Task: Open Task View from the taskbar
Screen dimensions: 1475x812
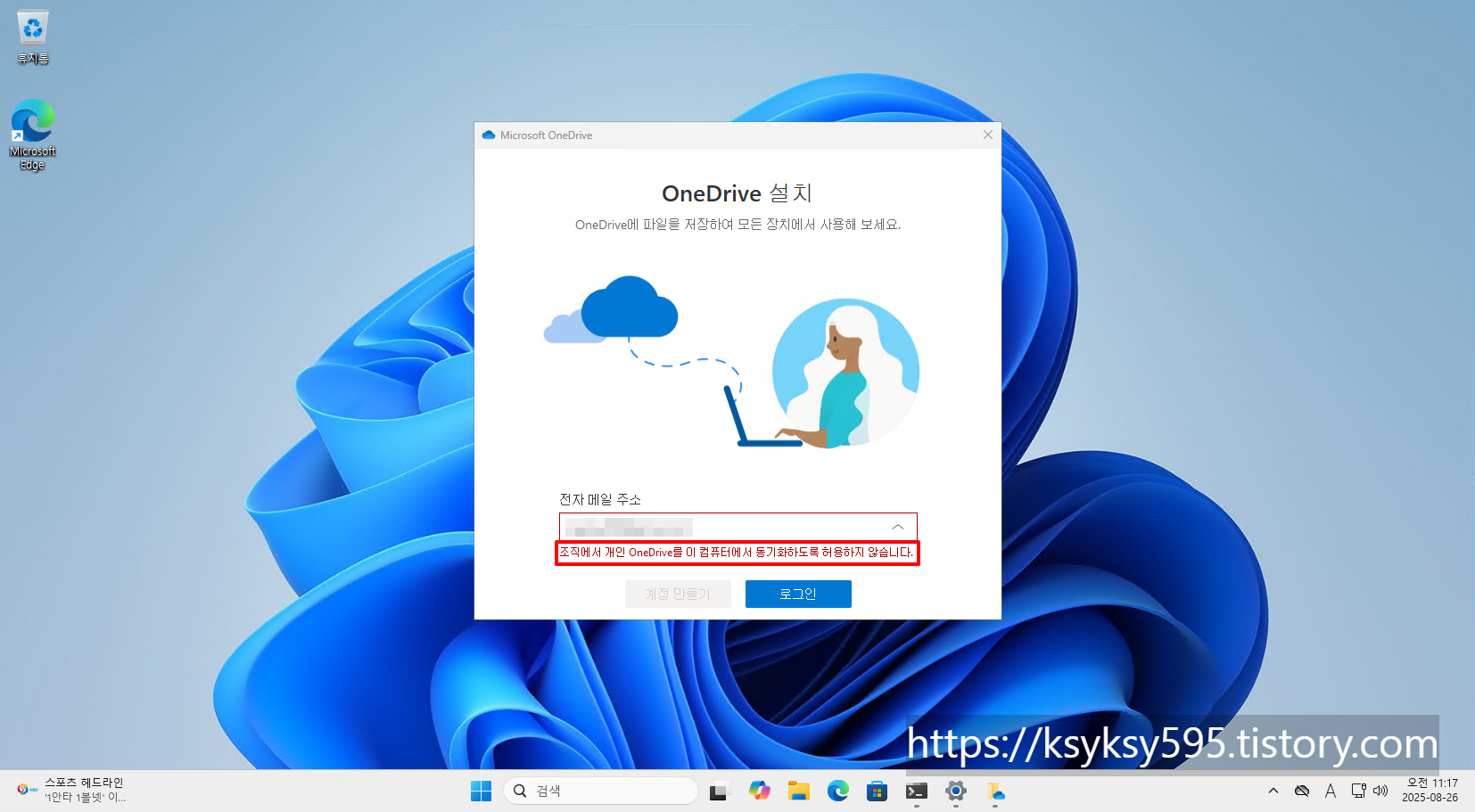Action: tap(719, 791)
